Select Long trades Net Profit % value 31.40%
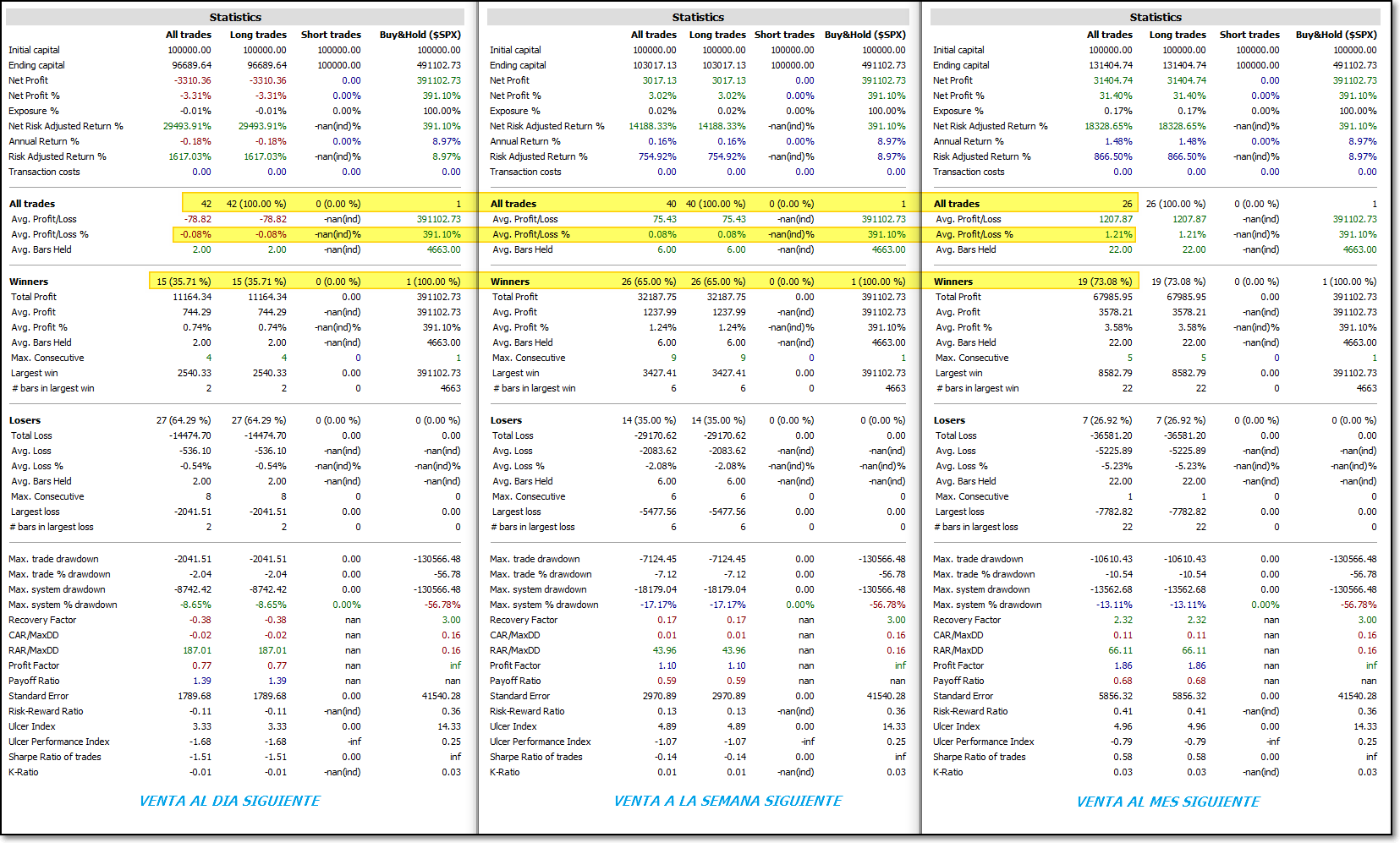 point(1189,96)
